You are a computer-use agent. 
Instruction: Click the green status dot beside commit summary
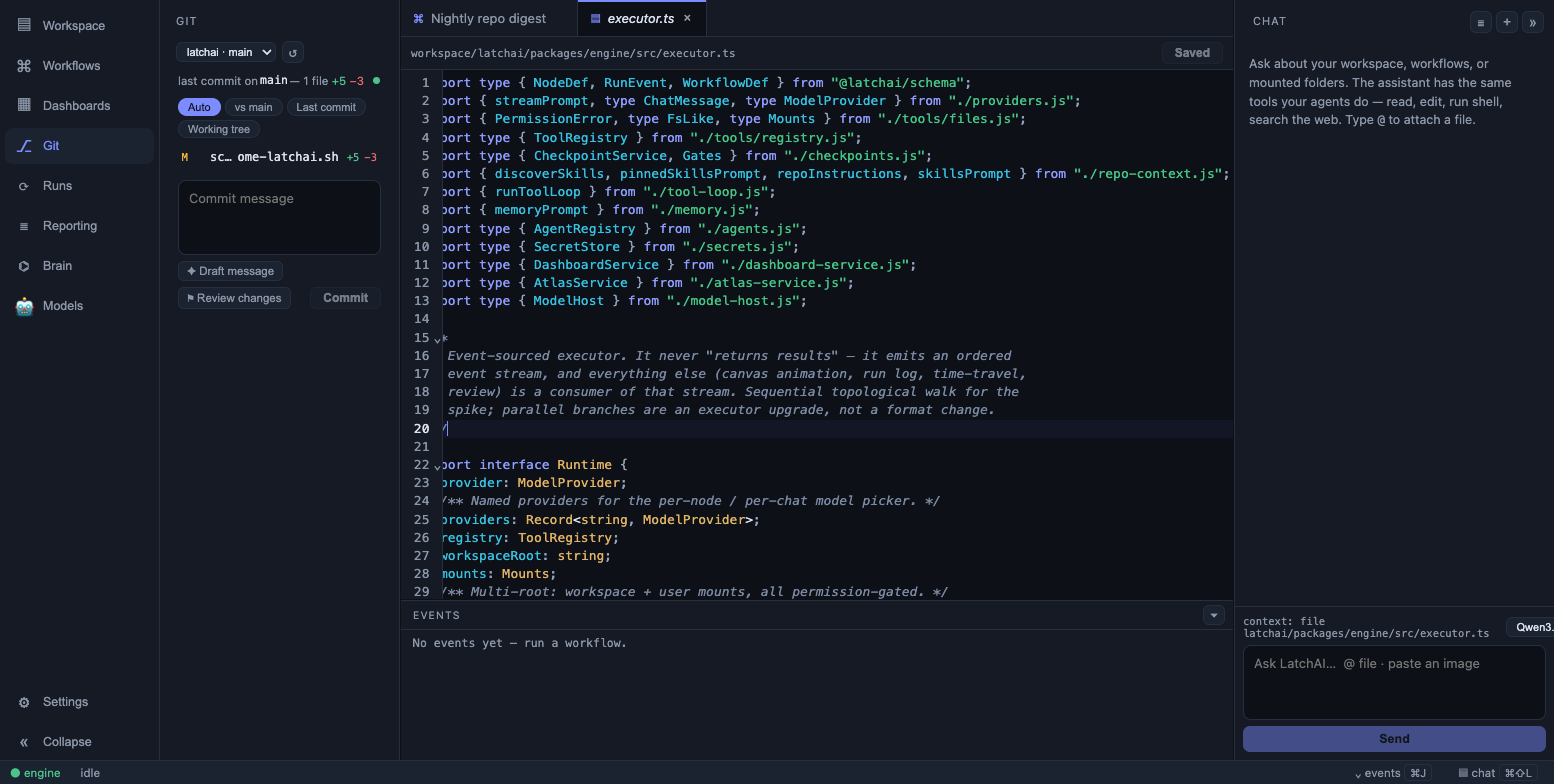(376, 80)
